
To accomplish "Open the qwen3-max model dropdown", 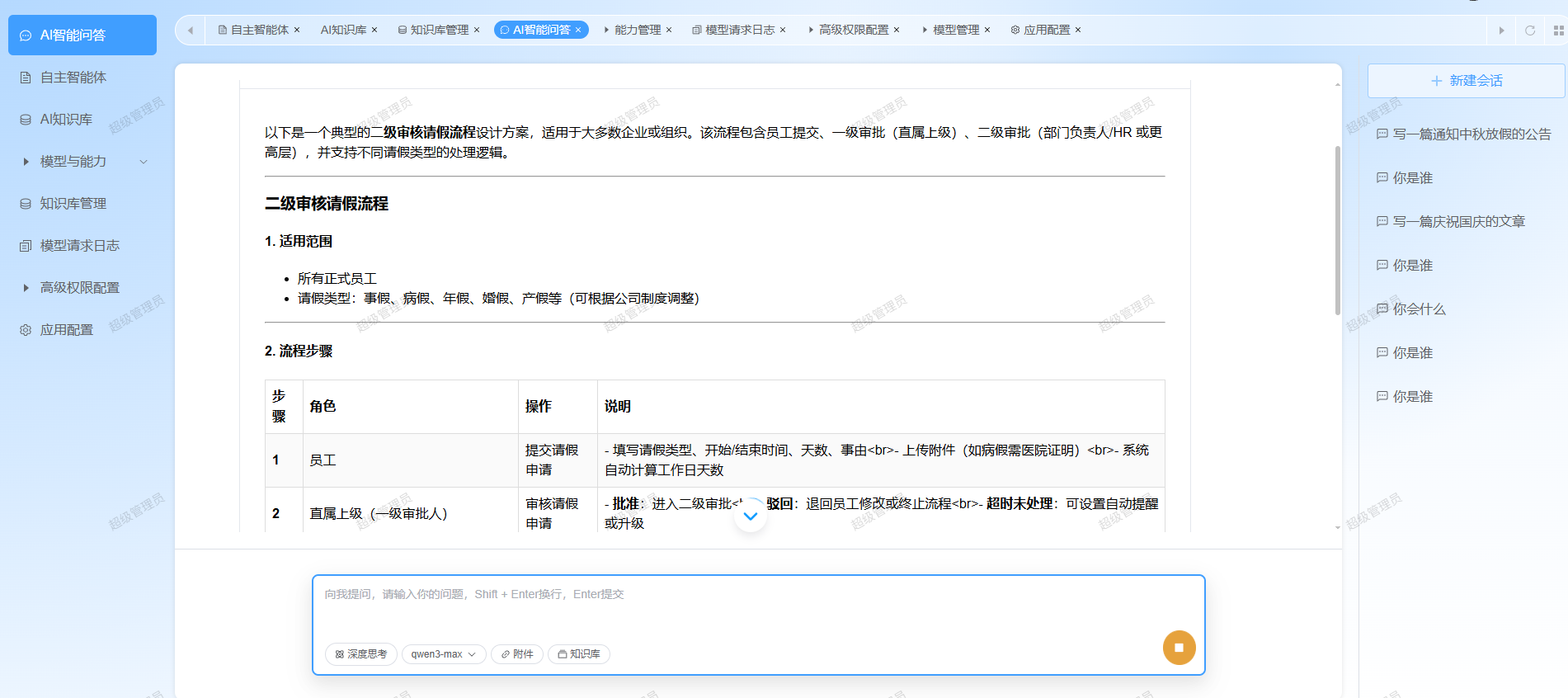I will coord(444,654).
